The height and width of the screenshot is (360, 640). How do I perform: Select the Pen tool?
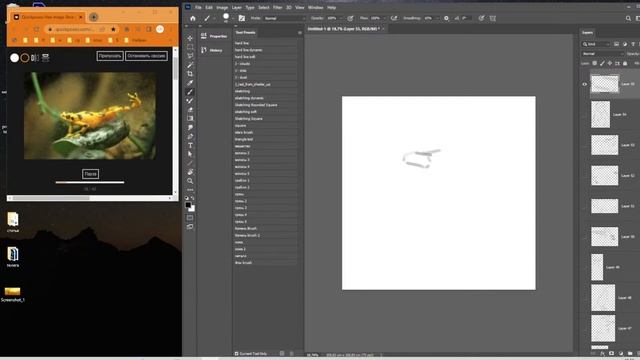coord(190,136)
